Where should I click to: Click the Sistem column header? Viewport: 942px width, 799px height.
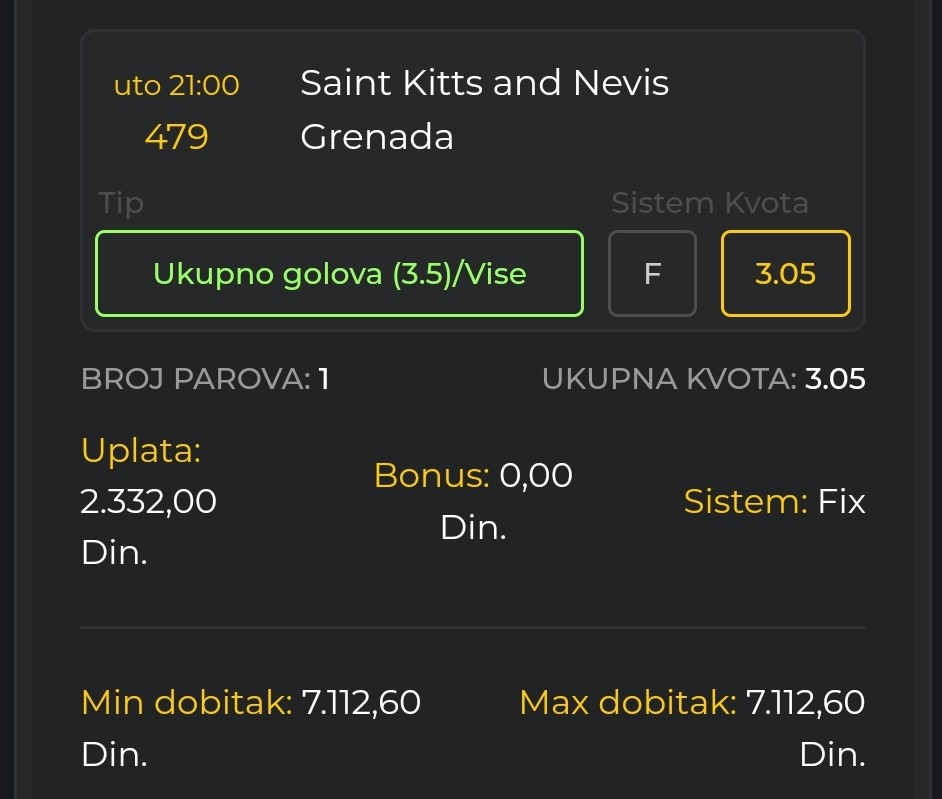point(663,203)
